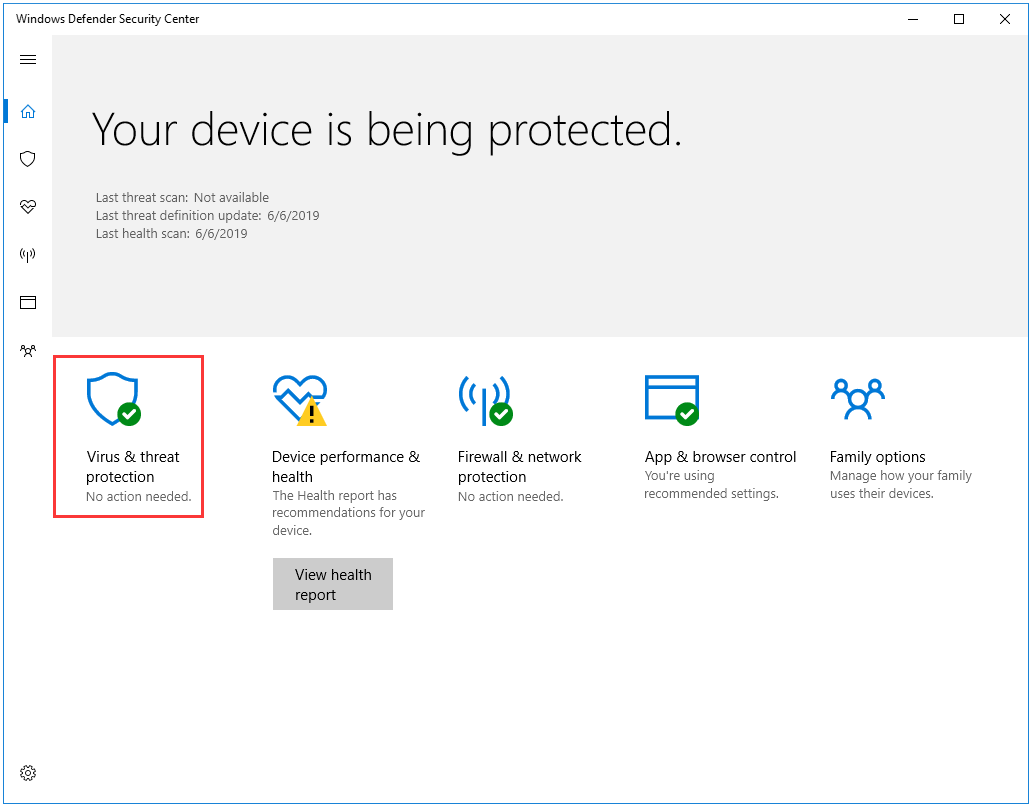Click 'No action needed.' under Firewall

click(x=510, y=497)
